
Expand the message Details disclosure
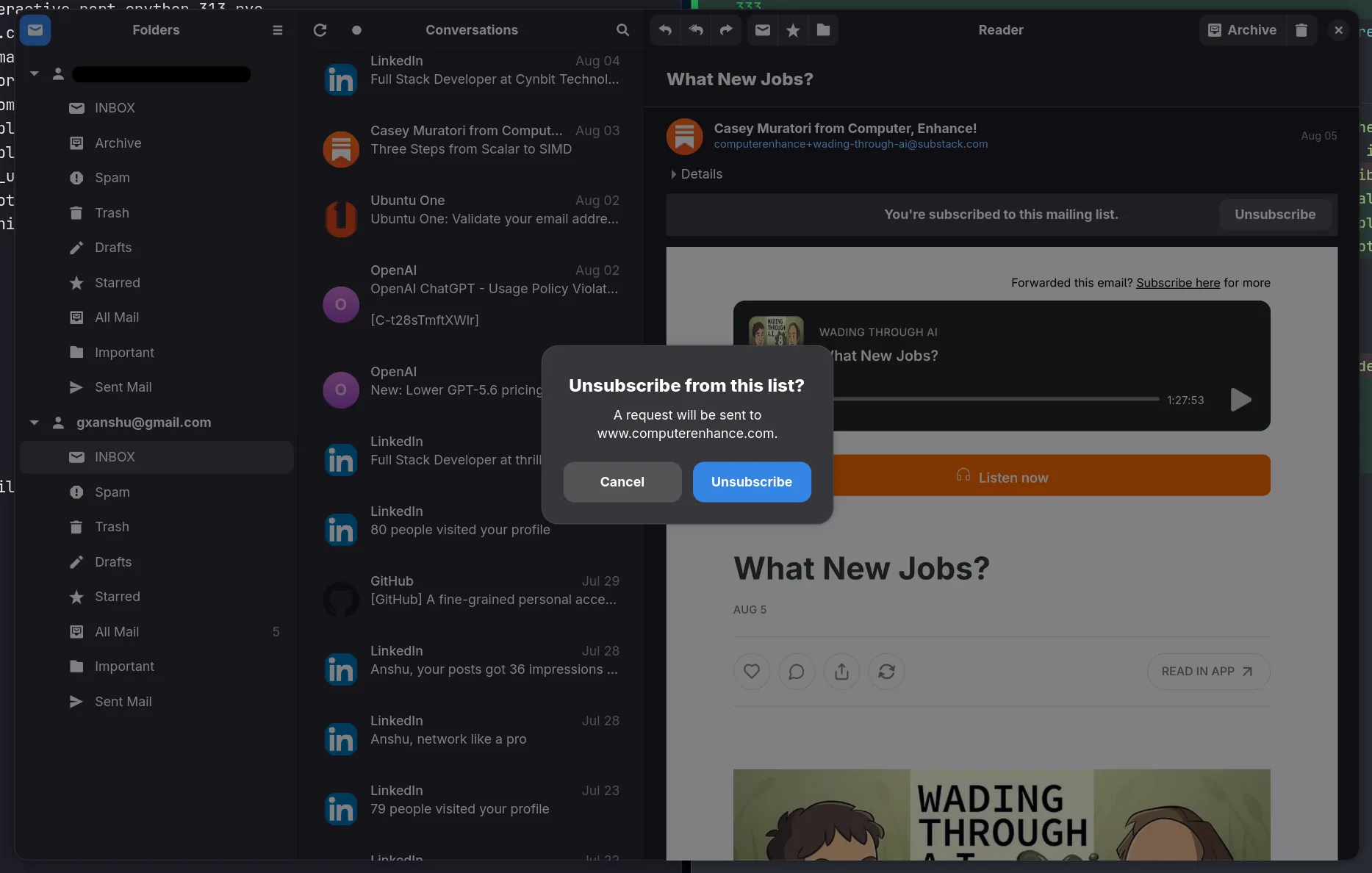pos(697,174)
